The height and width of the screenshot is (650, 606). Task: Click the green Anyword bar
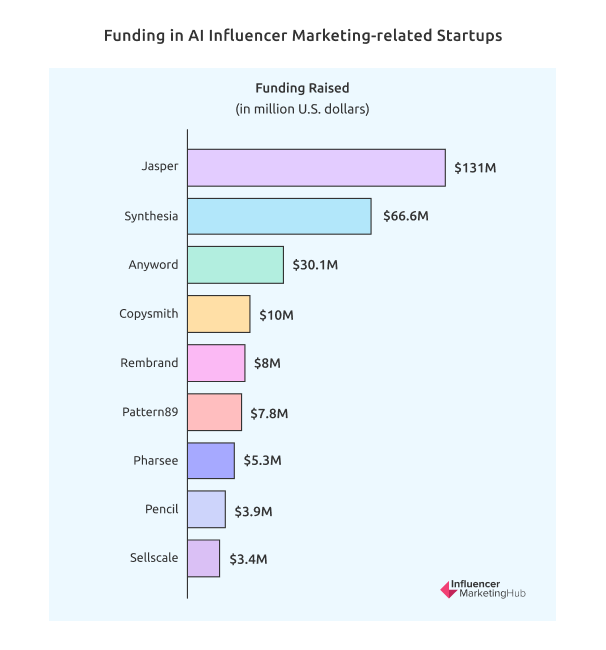point(235,265)
